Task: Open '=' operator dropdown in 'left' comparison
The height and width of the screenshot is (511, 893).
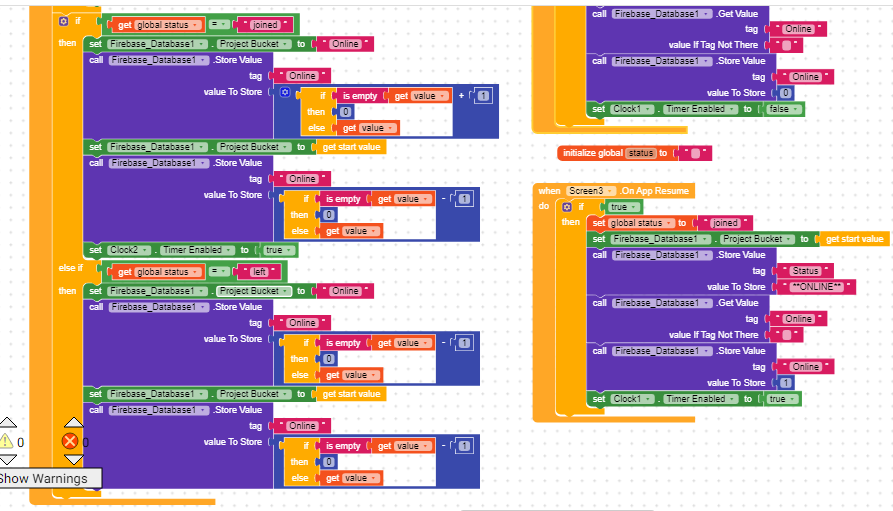Action: [x=219, y=272]
